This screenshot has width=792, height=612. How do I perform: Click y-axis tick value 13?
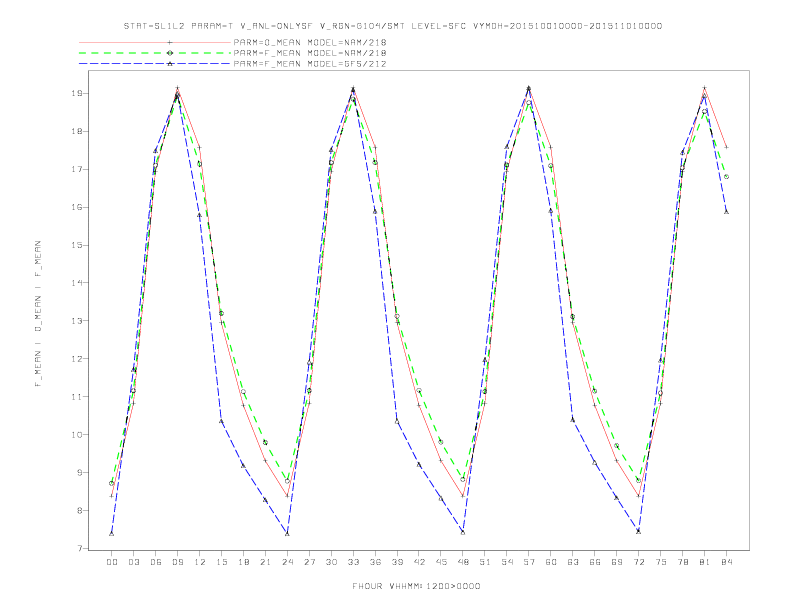(77, 321)
